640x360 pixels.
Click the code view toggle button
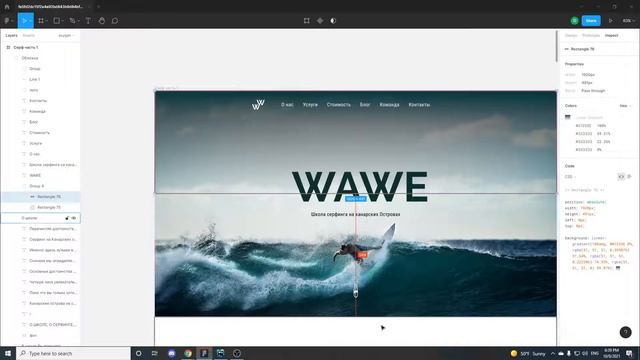621,177
